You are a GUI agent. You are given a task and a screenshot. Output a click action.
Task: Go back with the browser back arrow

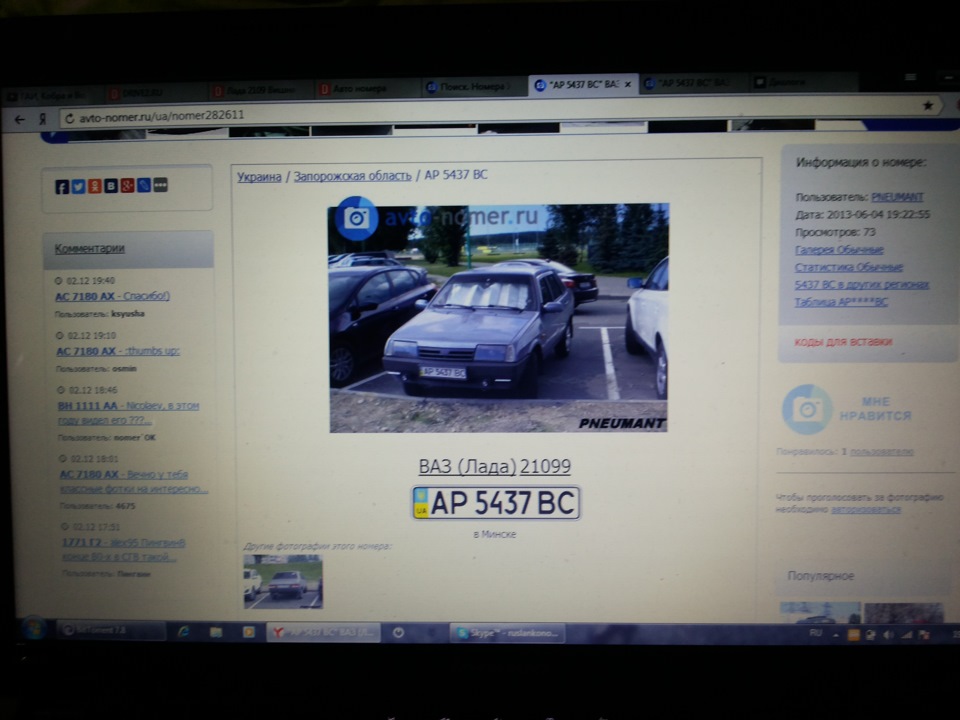pyautogui.click(x=20, y=119)
